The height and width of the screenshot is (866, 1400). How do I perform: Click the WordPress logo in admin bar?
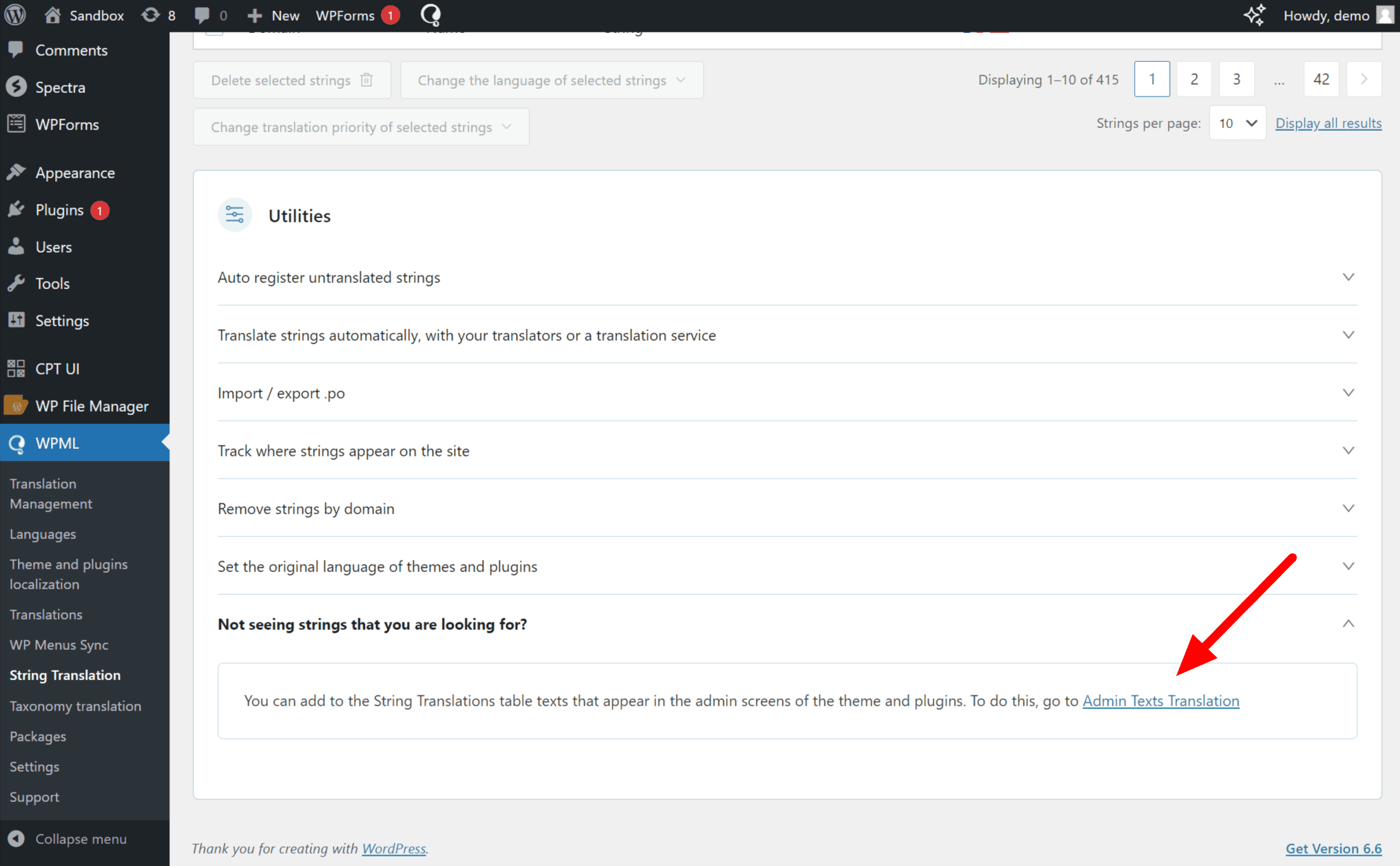tap(15, 15)
